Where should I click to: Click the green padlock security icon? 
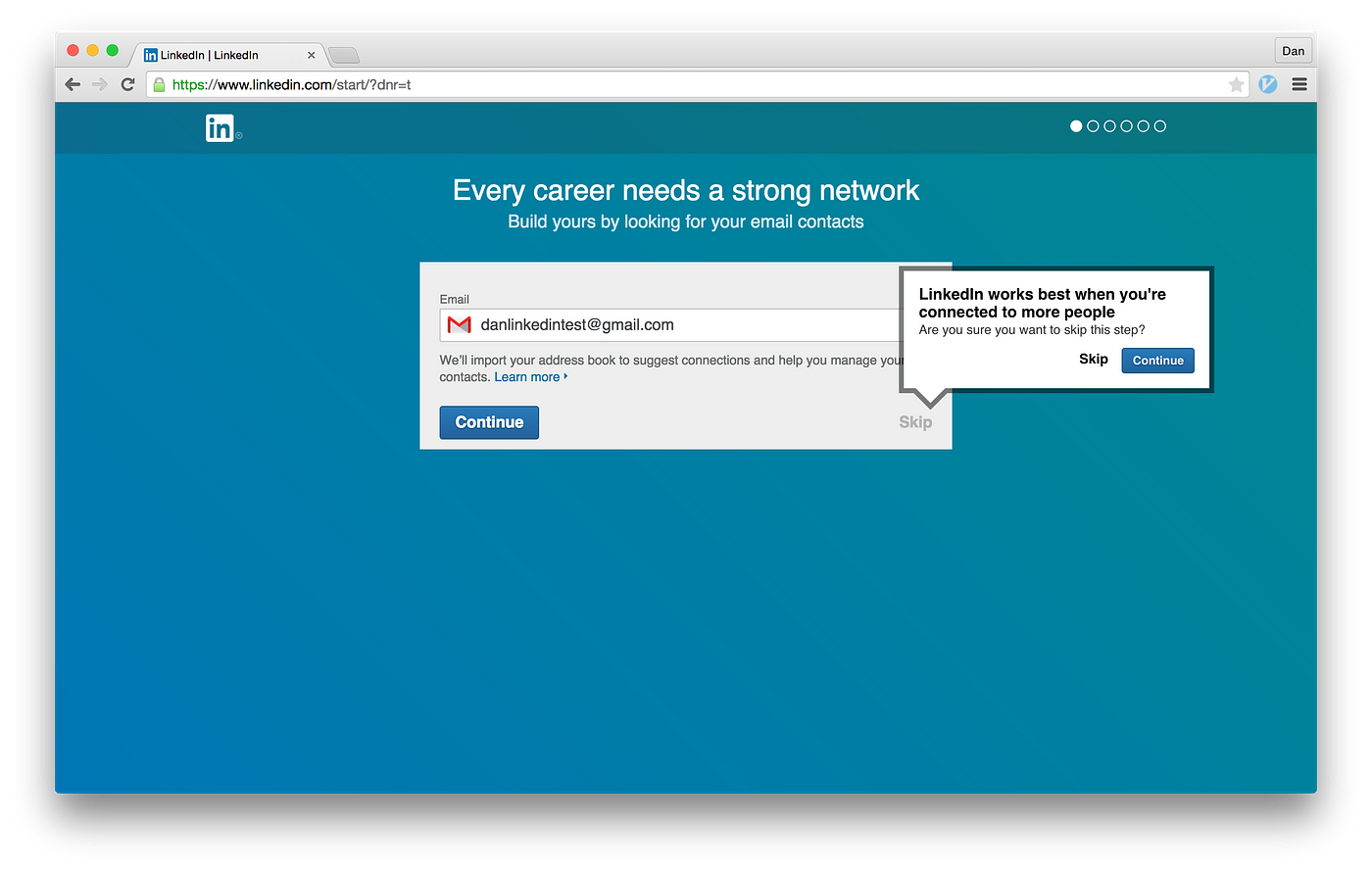160,84
